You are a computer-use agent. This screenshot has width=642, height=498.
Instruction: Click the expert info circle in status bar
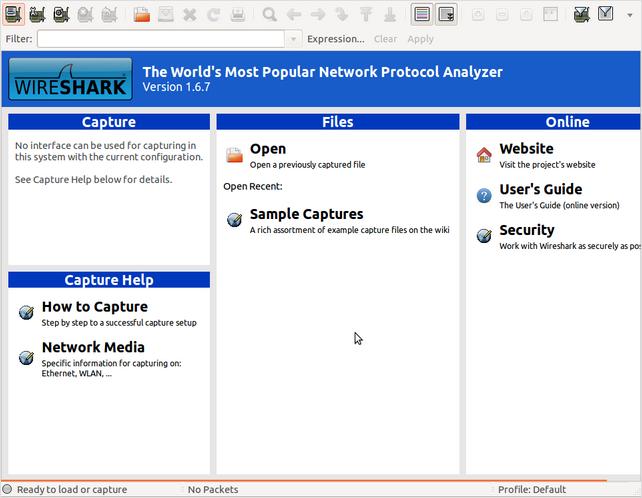[7, 489]
